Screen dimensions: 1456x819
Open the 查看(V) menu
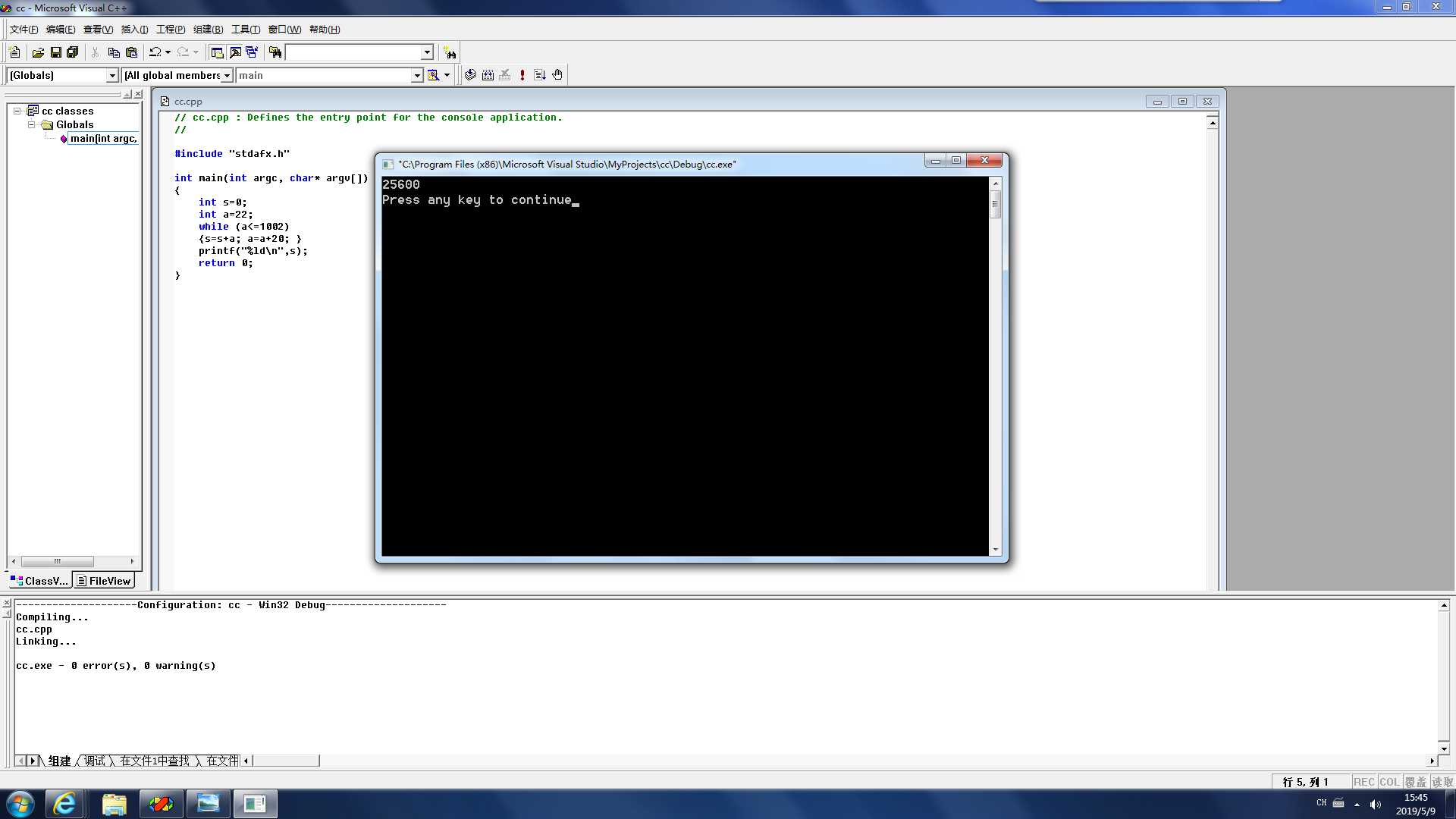point(98,30)
